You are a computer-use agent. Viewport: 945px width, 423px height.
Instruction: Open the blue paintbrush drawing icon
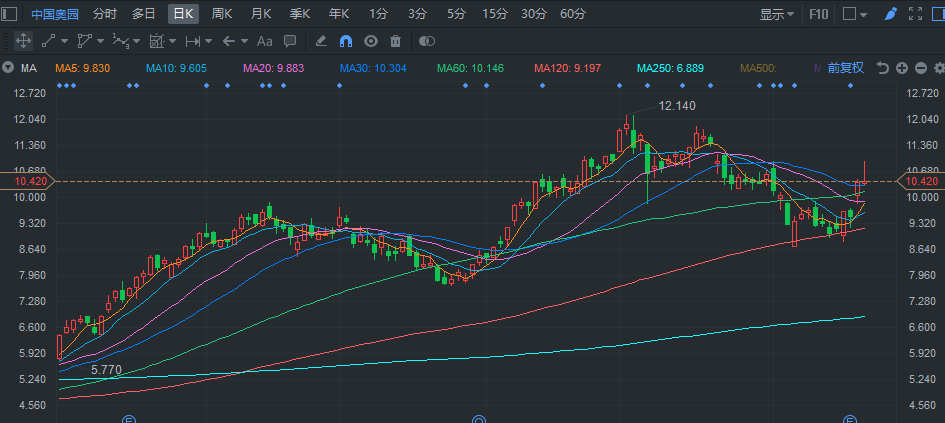tap(890, 14)
